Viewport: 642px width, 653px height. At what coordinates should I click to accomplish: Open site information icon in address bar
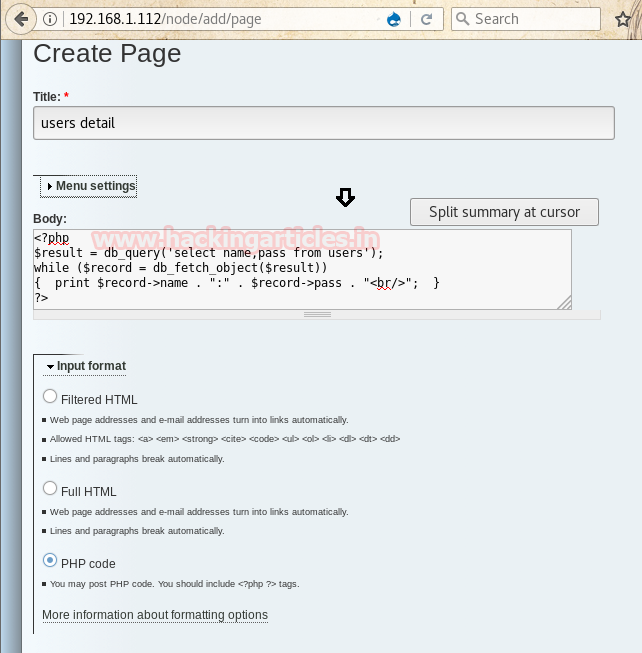50,19
